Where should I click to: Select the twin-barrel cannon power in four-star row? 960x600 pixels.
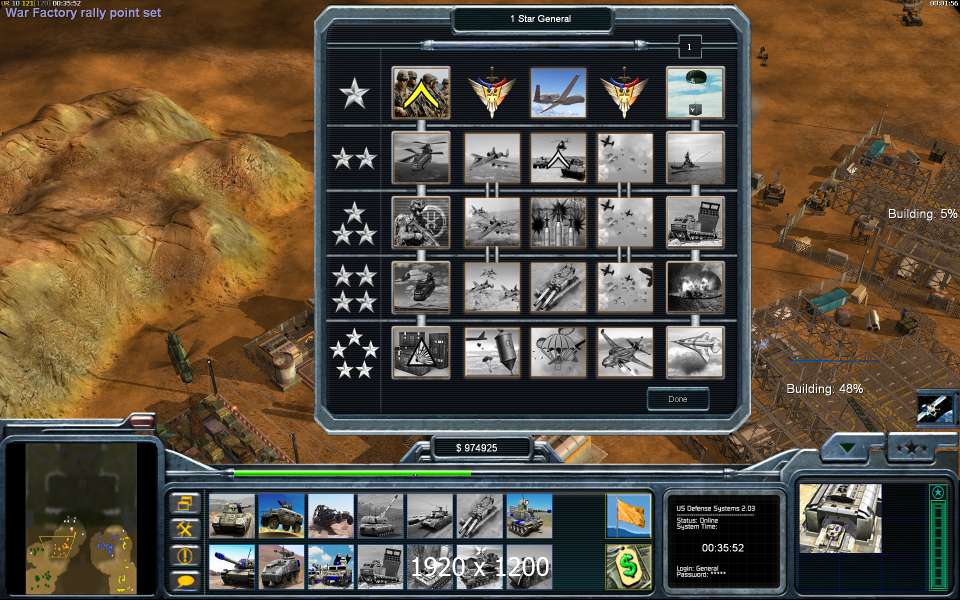point(558,287)
